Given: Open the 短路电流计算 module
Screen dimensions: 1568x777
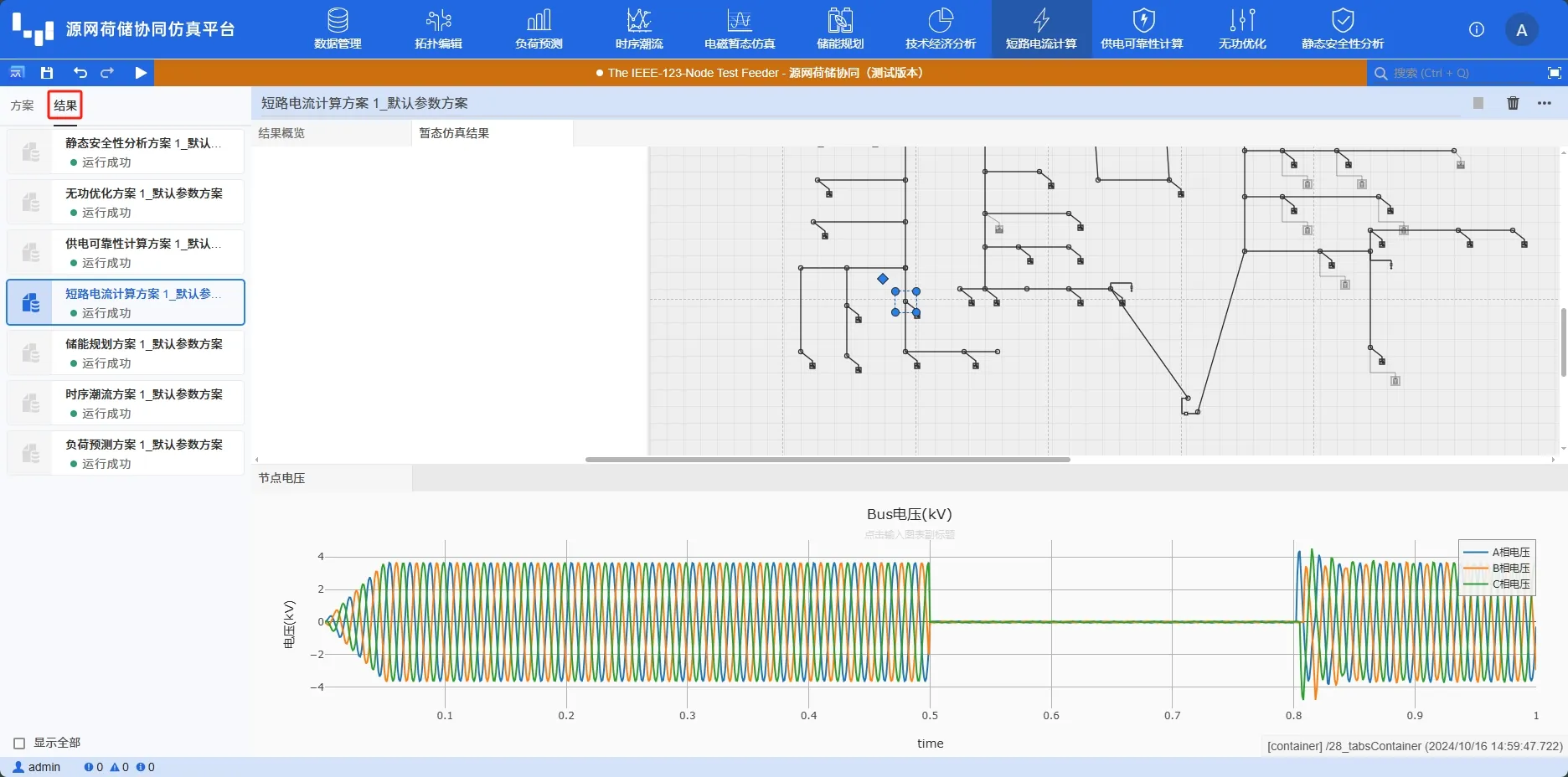Looking at the screenshot, I should (1041, 29).
